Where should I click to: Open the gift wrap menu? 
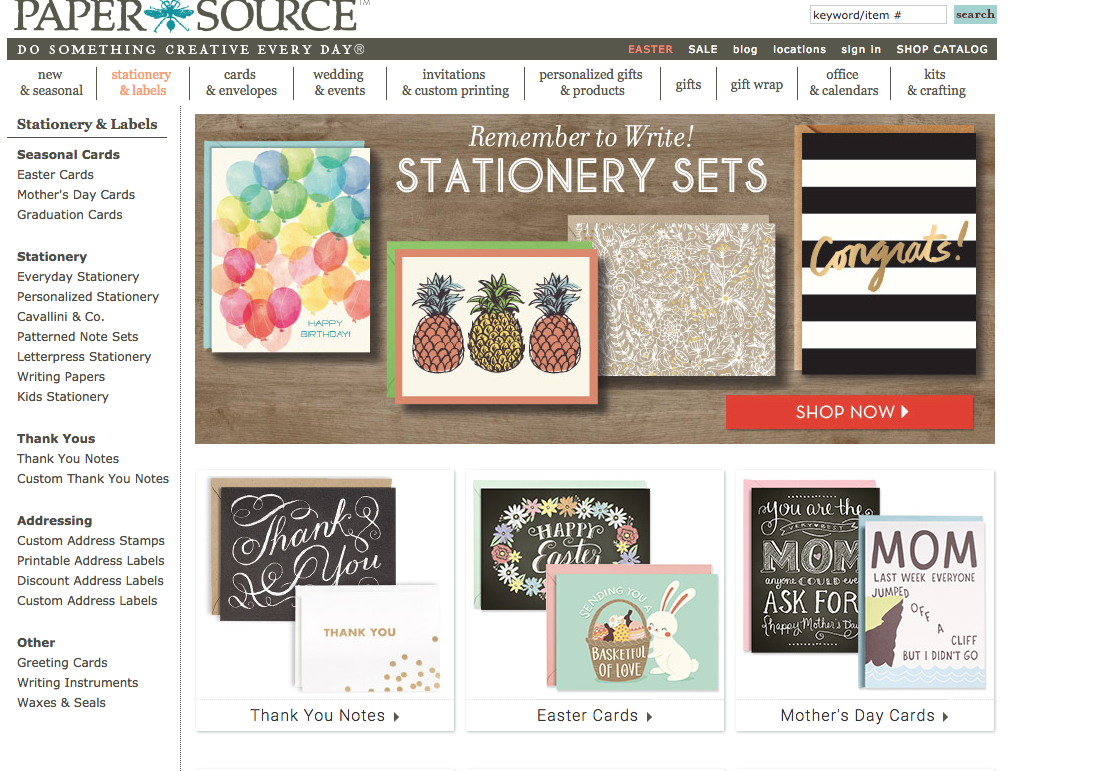coord(756,85)
